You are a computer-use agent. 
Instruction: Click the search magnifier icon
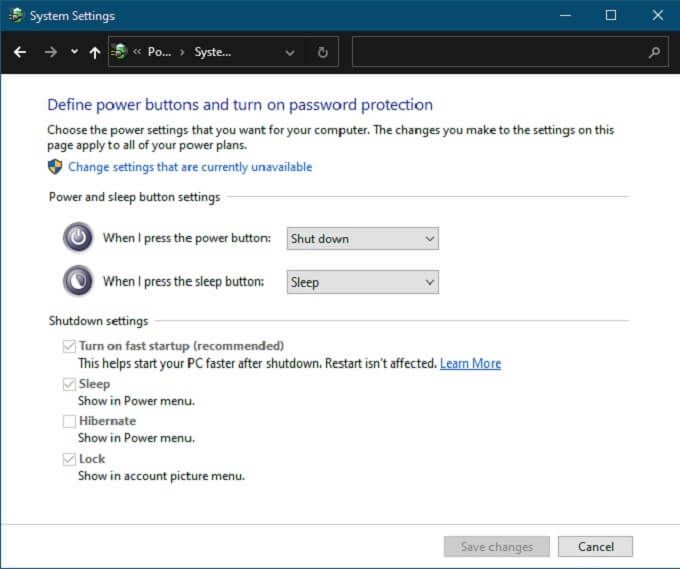pyautogui.click(x=654, y=52)
